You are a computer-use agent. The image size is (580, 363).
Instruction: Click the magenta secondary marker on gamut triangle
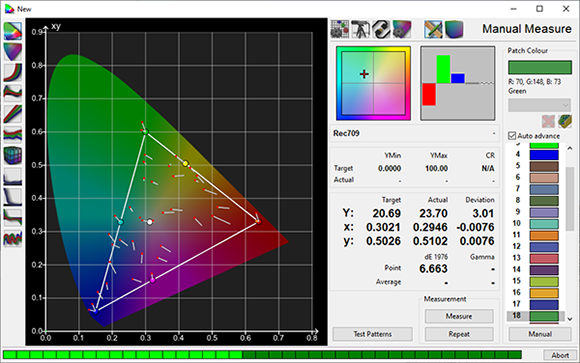(152, 280)
